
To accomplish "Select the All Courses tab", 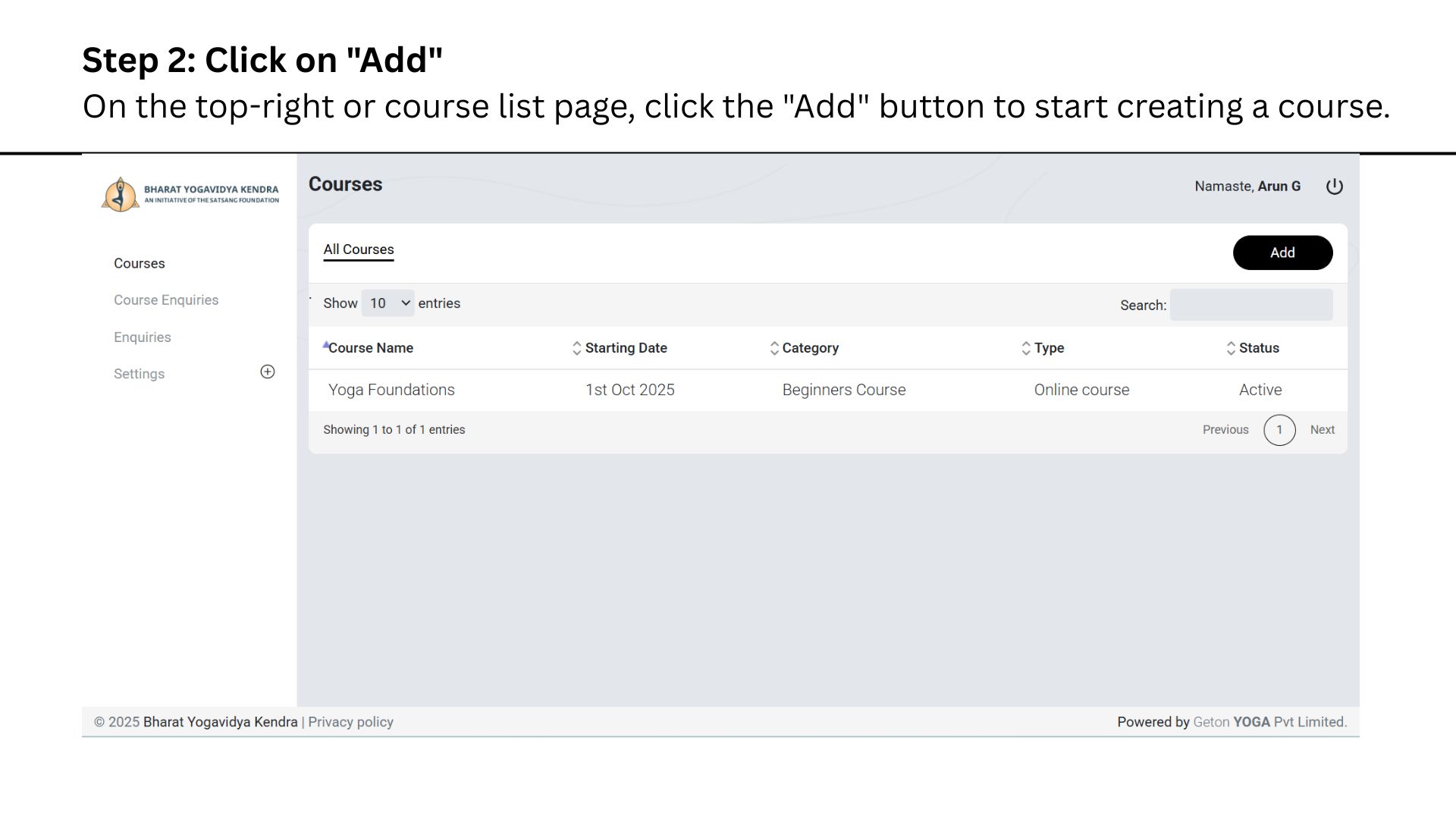I will (x=359, y=249).
